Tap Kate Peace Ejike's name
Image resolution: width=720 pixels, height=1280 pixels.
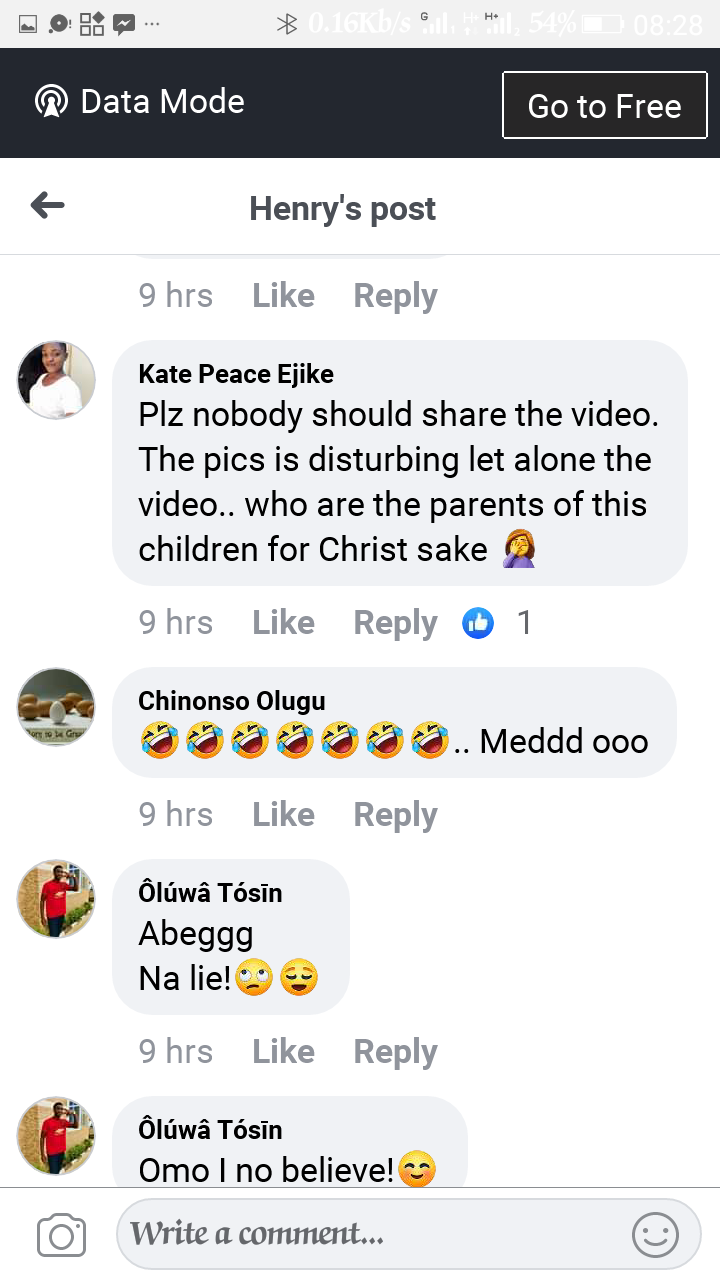coord(236,374)
